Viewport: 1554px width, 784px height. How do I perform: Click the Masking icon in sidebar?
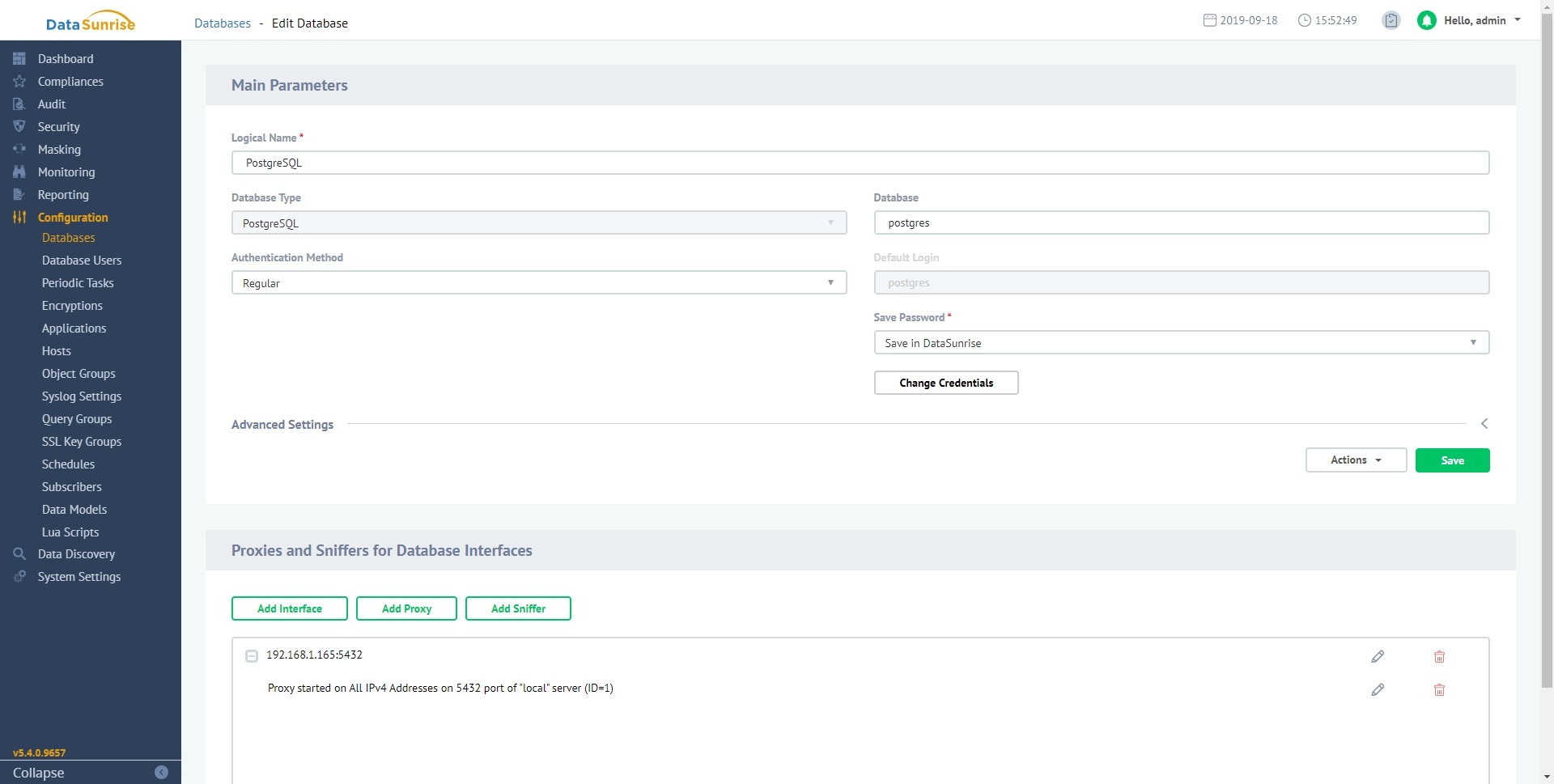point(19,149)
